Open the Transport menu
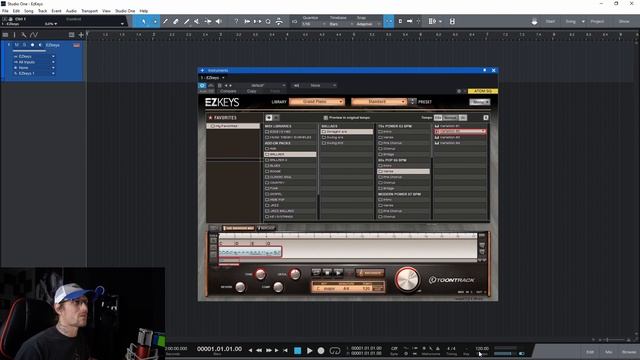This screenshot has height=360, width=640. [89, 11]
